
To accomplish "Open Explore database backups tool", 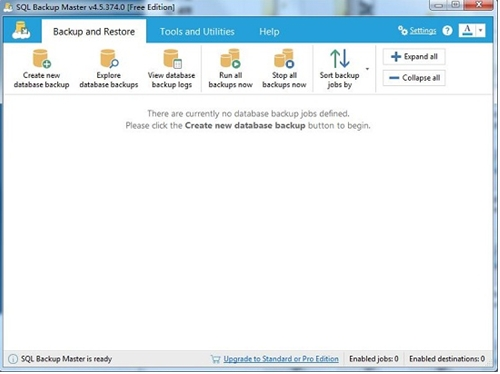I will point(109,69).
